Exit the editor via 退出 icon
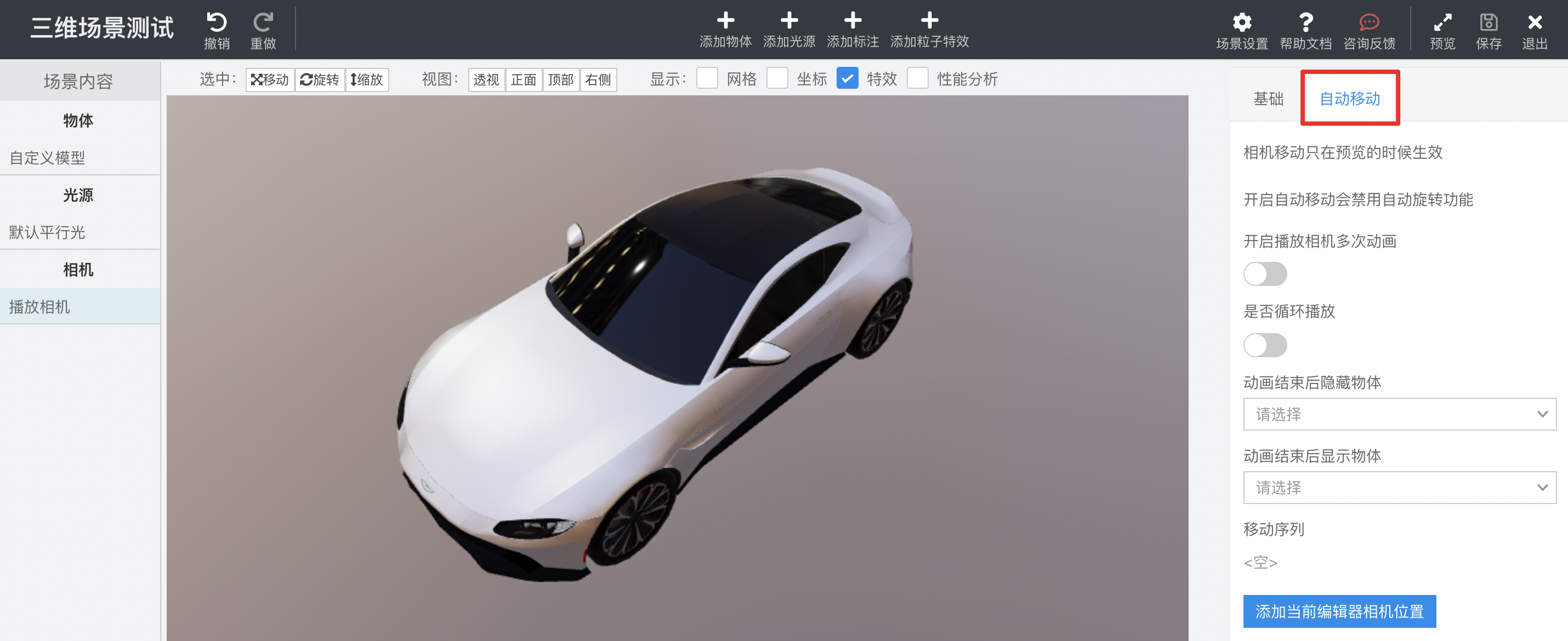The width and height of the screenshot is (1568, 641). [1535, 22]
